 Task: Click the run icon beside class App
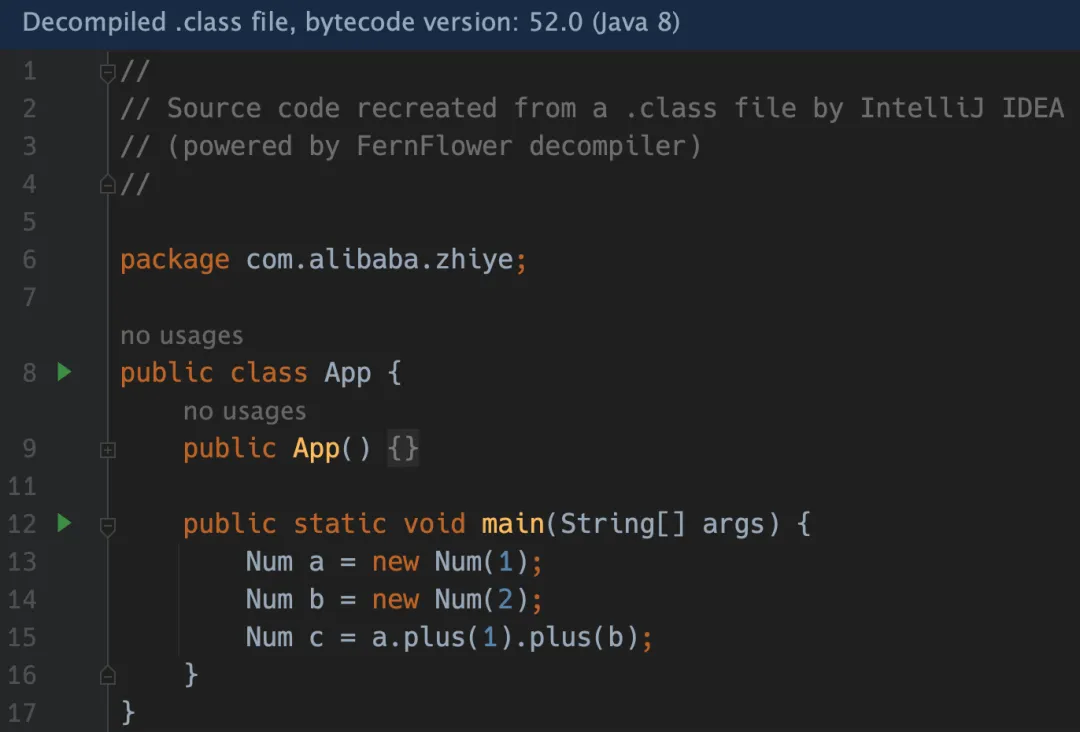coord(64,372)
